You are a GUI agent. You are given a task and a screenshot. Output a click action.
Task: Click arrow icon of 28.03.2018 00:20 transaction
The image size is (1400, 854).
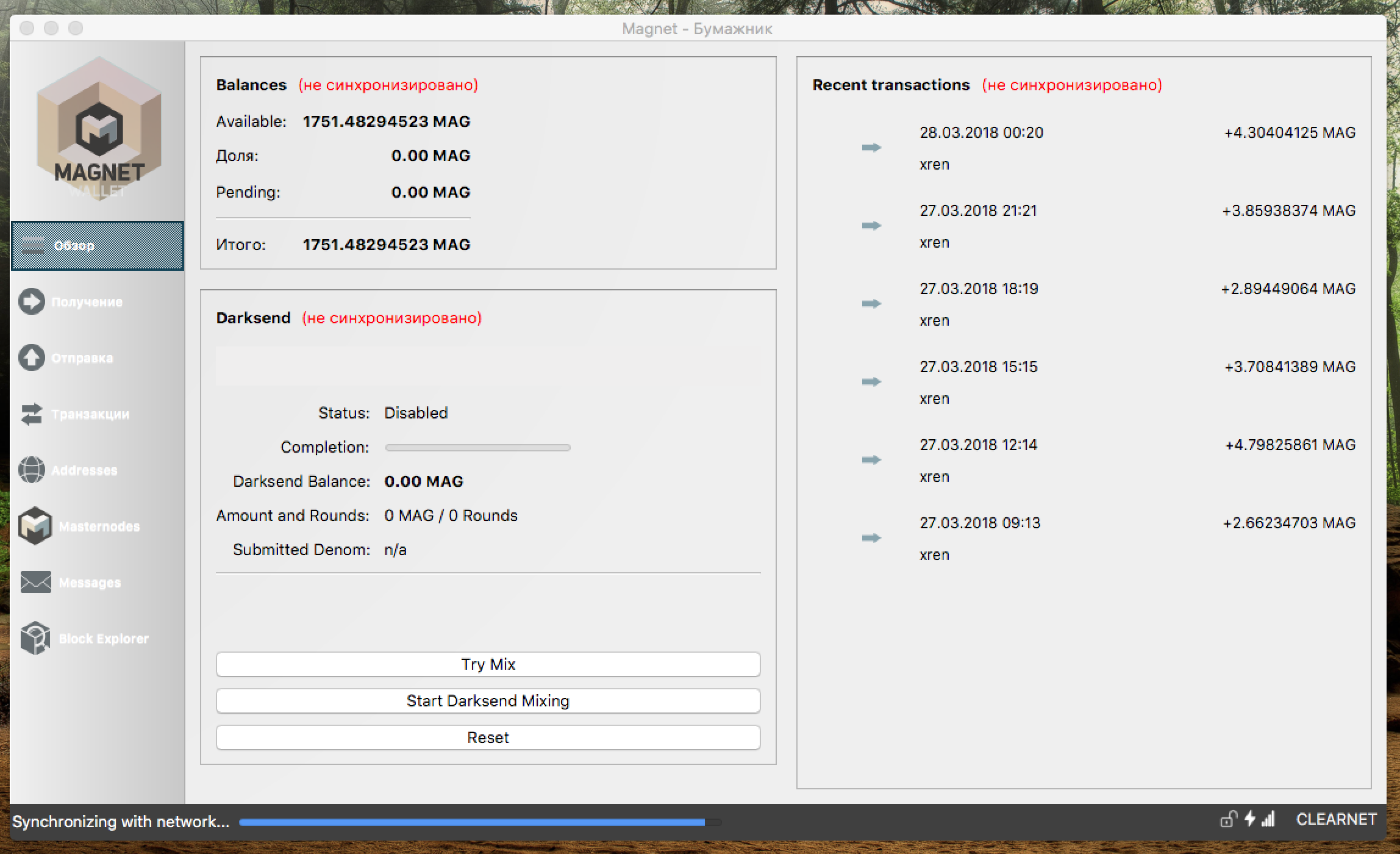871,148
